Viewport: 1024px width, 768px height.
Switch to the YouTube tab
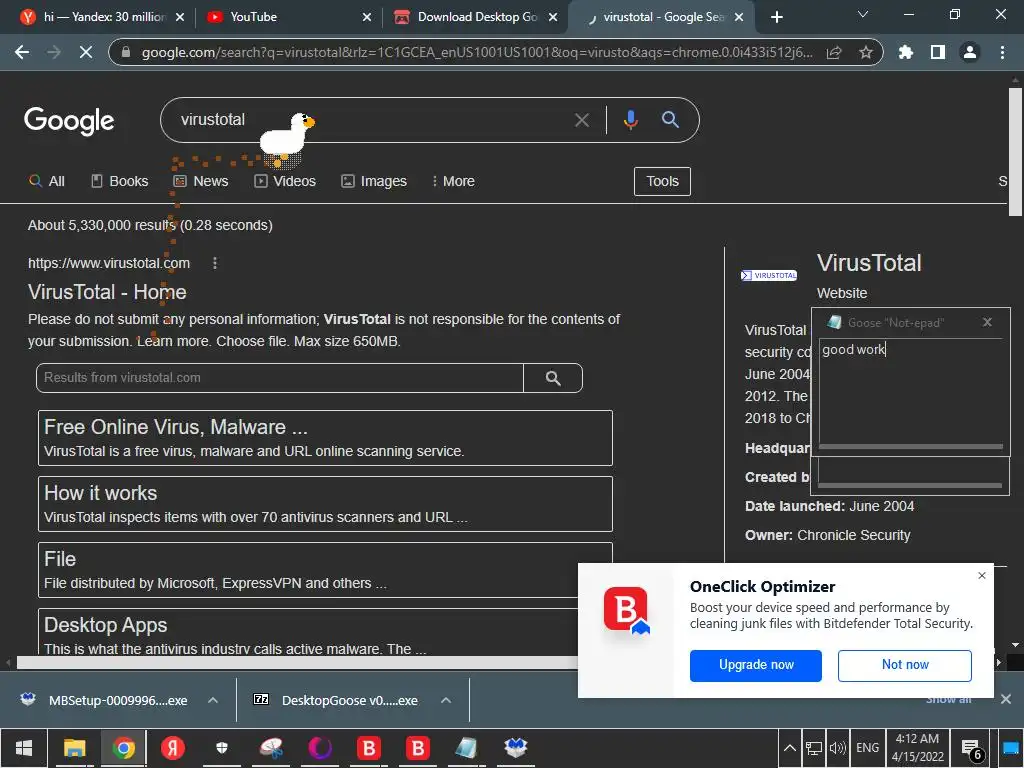(x=289, y=17)
